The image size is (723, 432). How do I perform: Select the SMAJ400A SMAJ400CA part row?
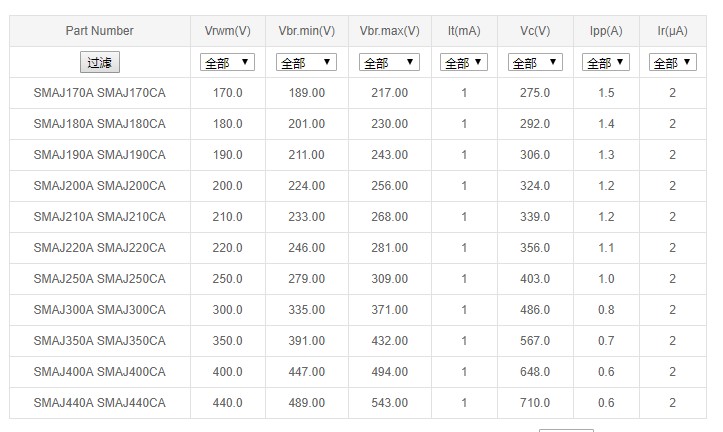point(99,372)
